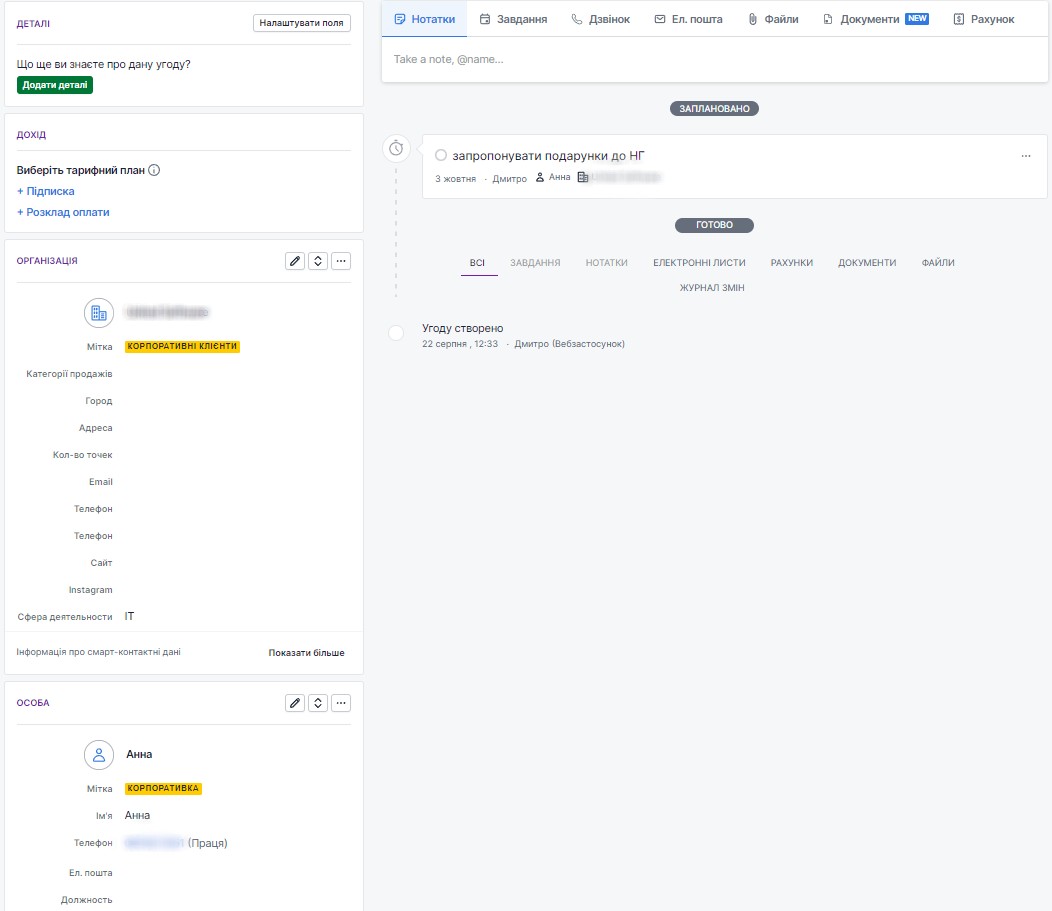Image resolution: width=1052 pixels, height=911 pixels.
Task: Filter history by НОТАТКИ
Action: coord(607,263)
